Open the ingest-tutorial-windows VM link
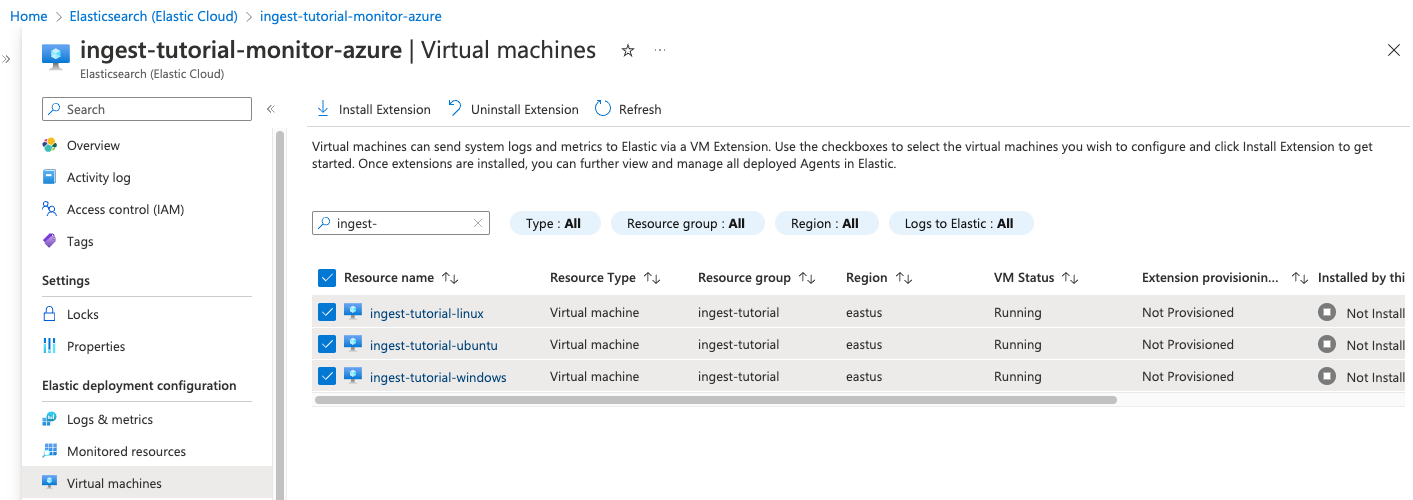This screenshot has height=500, width=1413. click(x=438, y=377)
